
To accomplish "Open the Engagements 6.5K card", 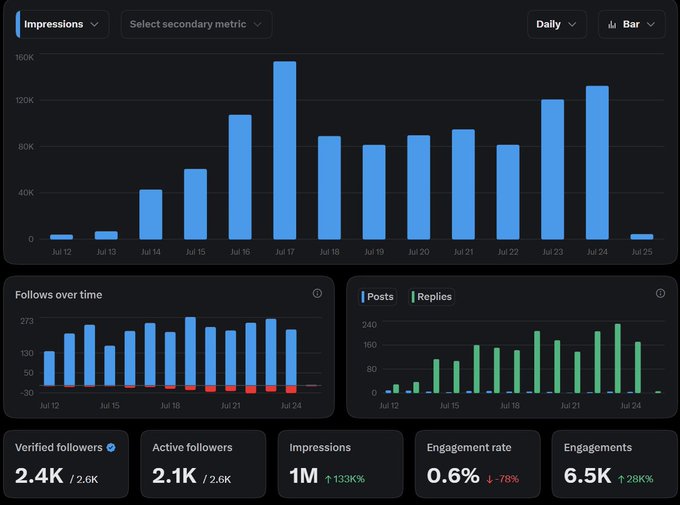I will 615,464.
